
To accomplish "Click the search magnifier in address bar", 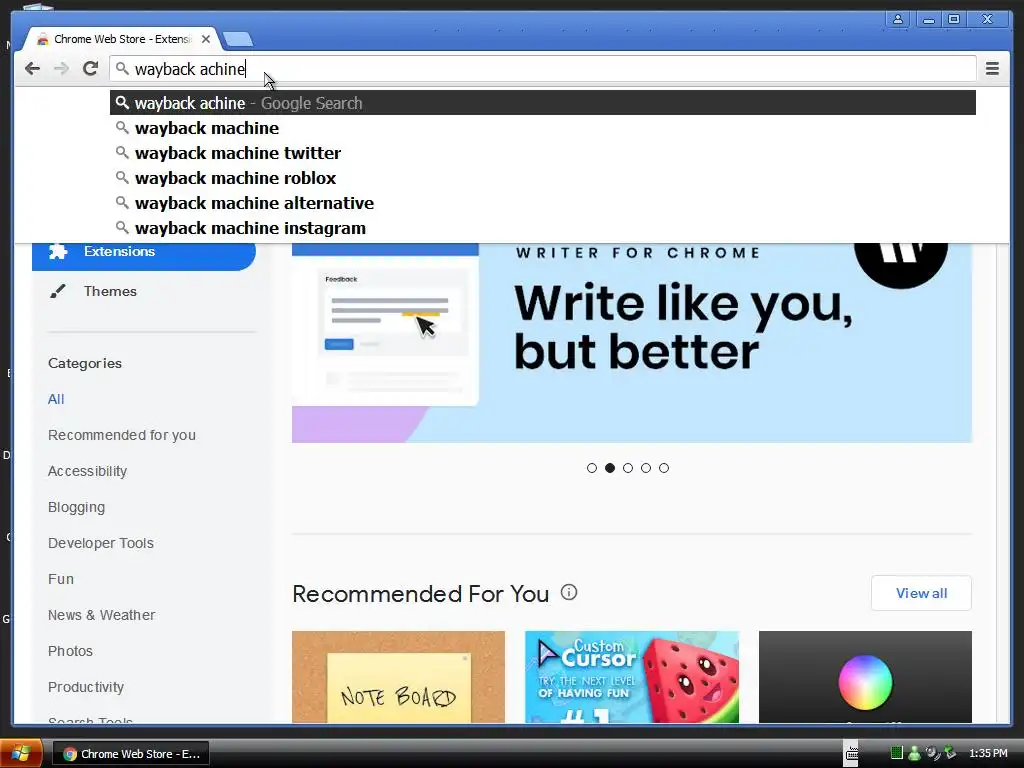I will pyautogui.click(x=121, y=68).
